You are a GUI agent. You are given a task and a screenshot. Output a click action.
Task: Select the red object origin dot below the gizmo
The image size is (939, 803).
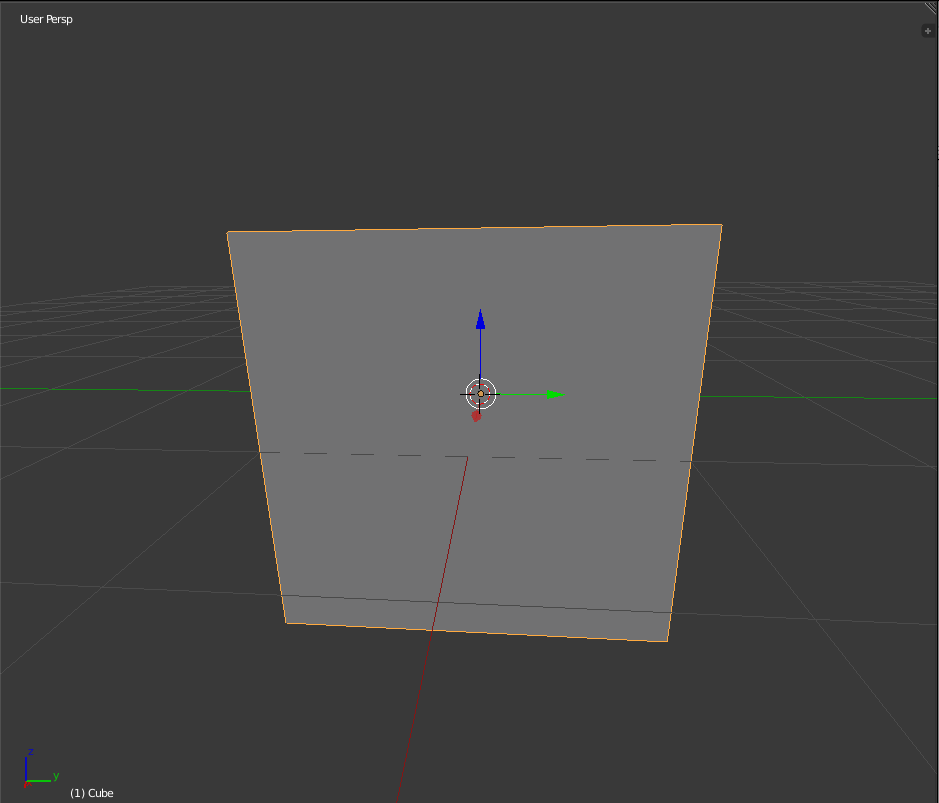coord(477,416)
